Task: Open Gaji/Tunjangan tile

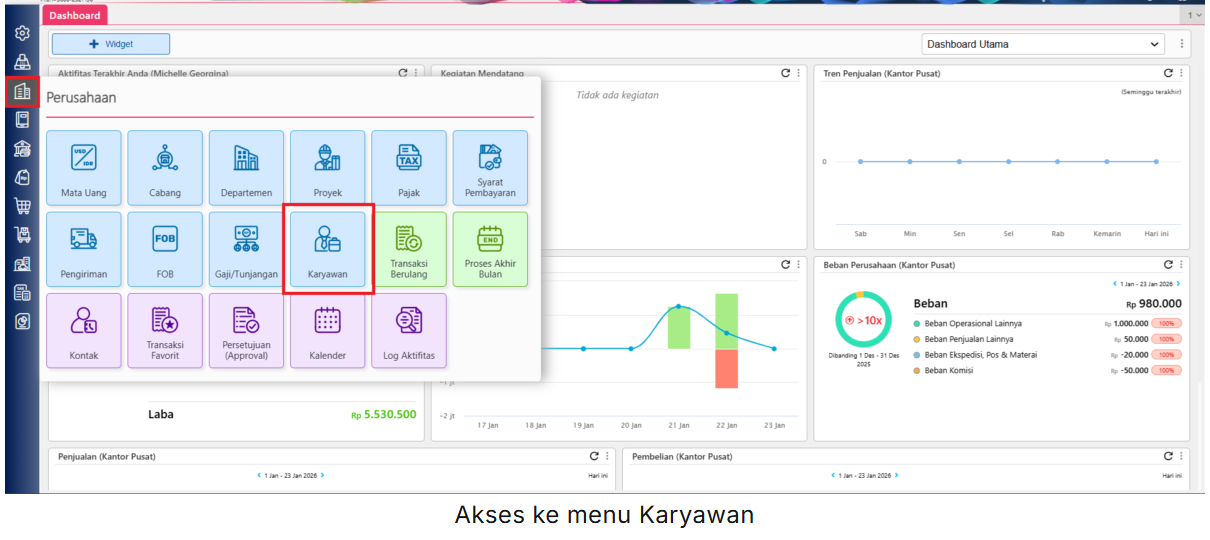Action: (x=246, y=249)
